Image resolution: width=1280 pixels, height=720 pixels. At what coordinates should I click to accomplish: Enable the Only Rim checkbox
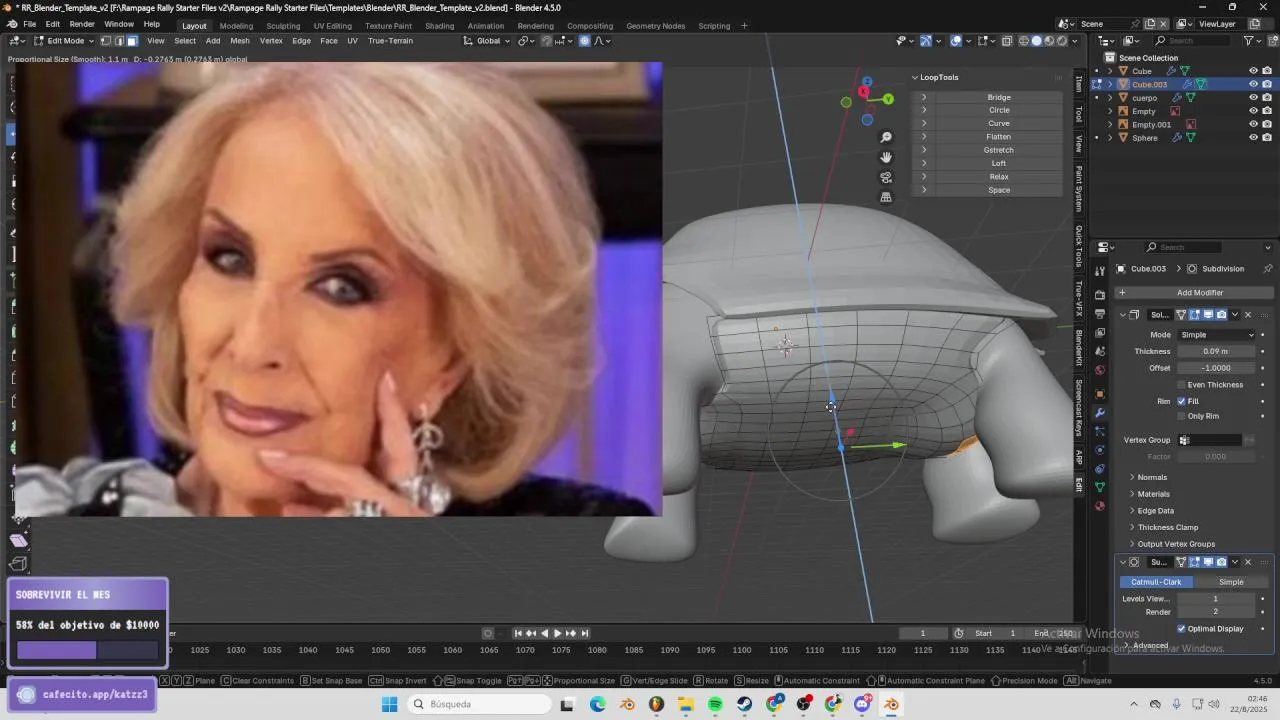[x=1182, y=416]
